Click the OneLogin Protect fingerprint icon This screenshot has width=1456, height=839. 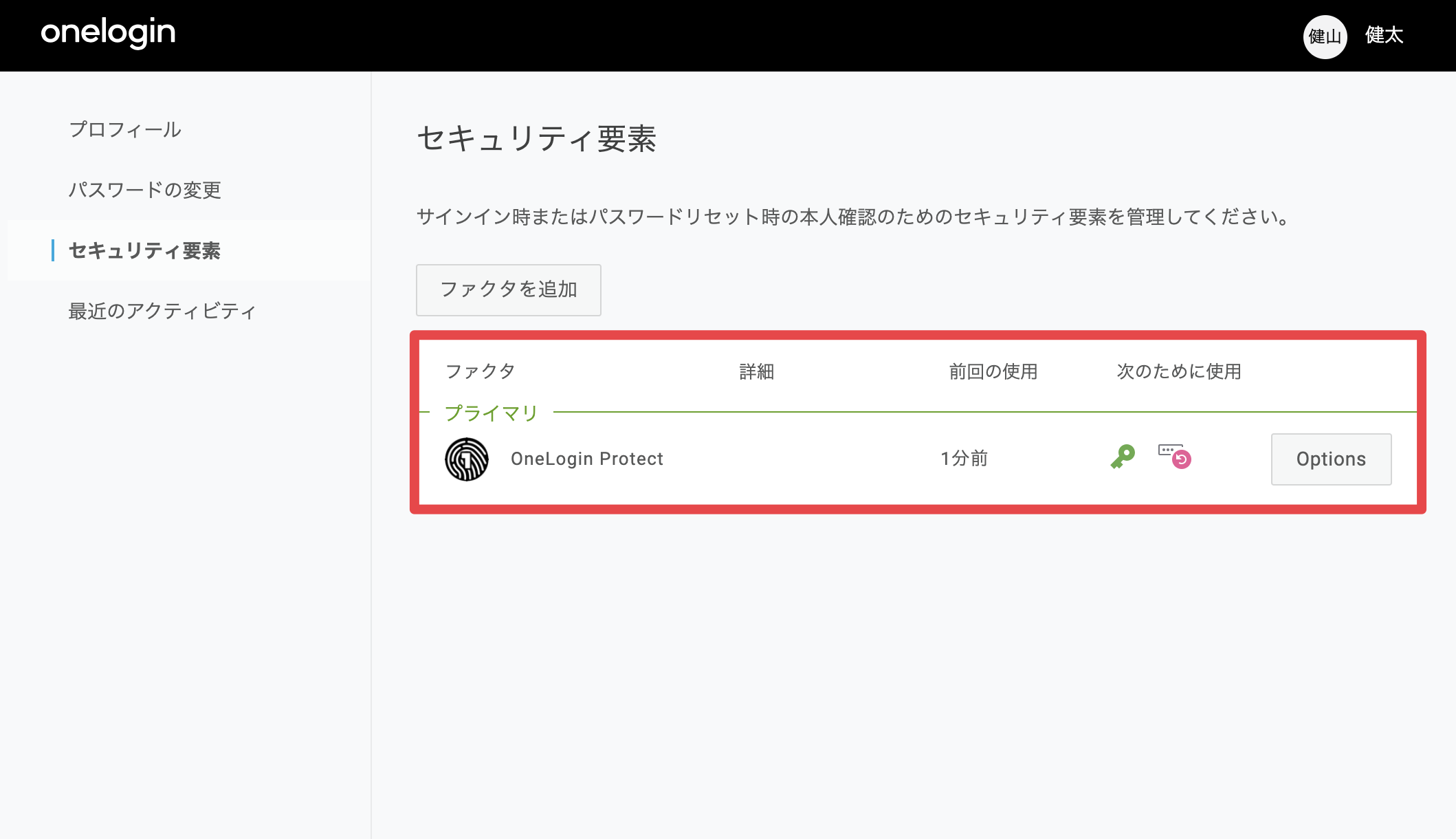[467, 459]
